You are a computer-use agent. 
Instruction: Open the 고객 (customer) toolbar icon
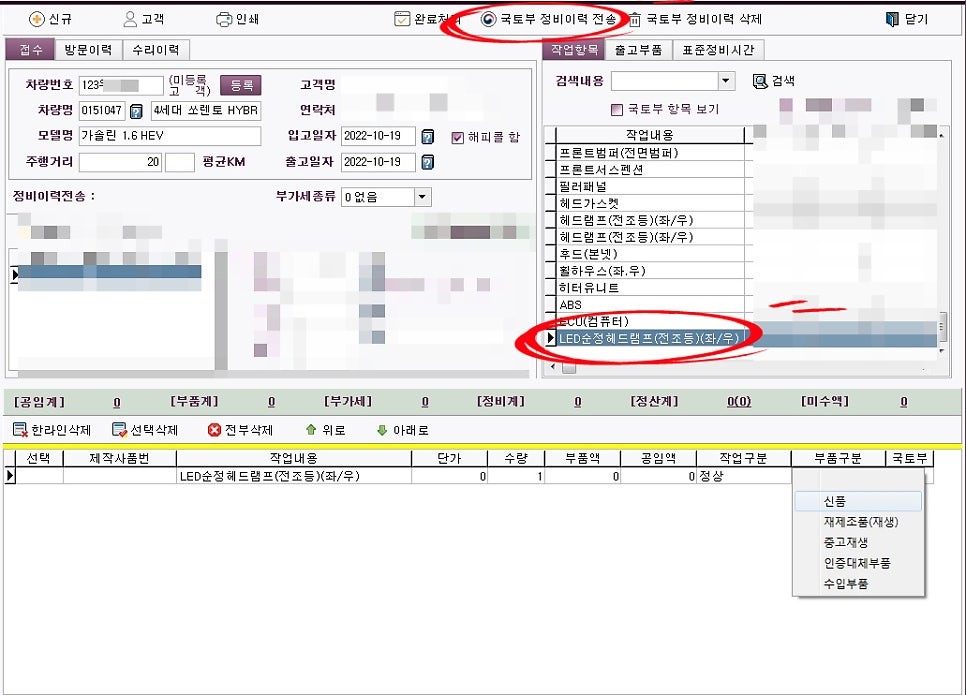coord(130,19)
